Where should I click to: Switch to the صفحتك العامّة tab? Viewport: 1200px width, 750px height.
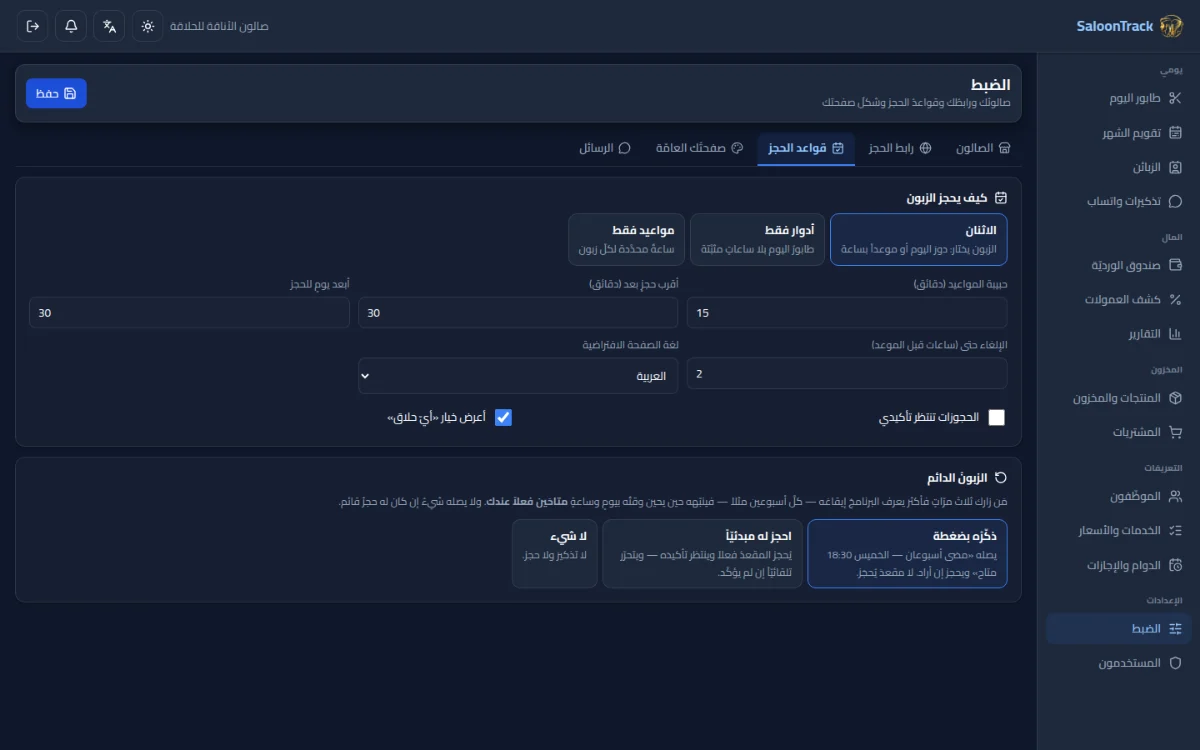(700, 148)
